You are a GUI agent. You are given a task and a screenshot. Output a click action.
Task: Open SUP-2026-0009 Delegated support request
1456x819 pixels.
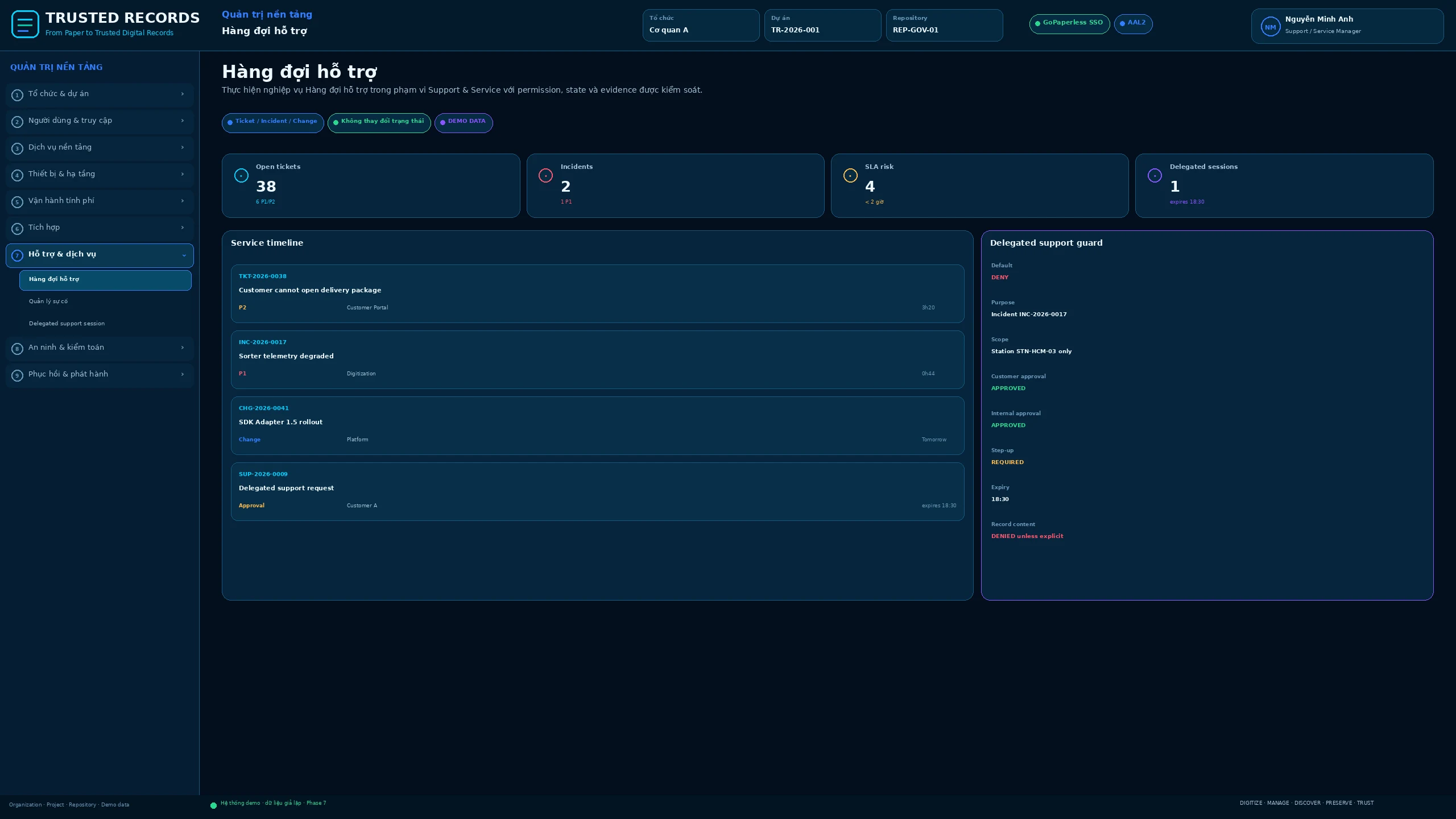click(597, 491)
